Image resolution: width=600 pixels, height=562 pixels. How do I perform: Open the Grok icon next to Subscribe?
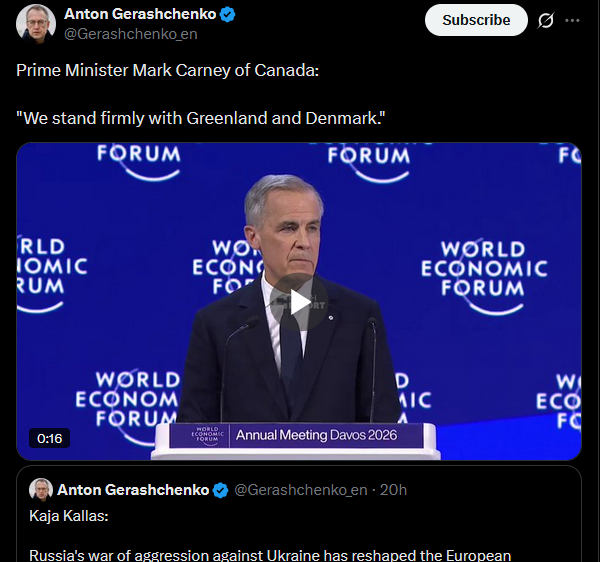point(546,20)
